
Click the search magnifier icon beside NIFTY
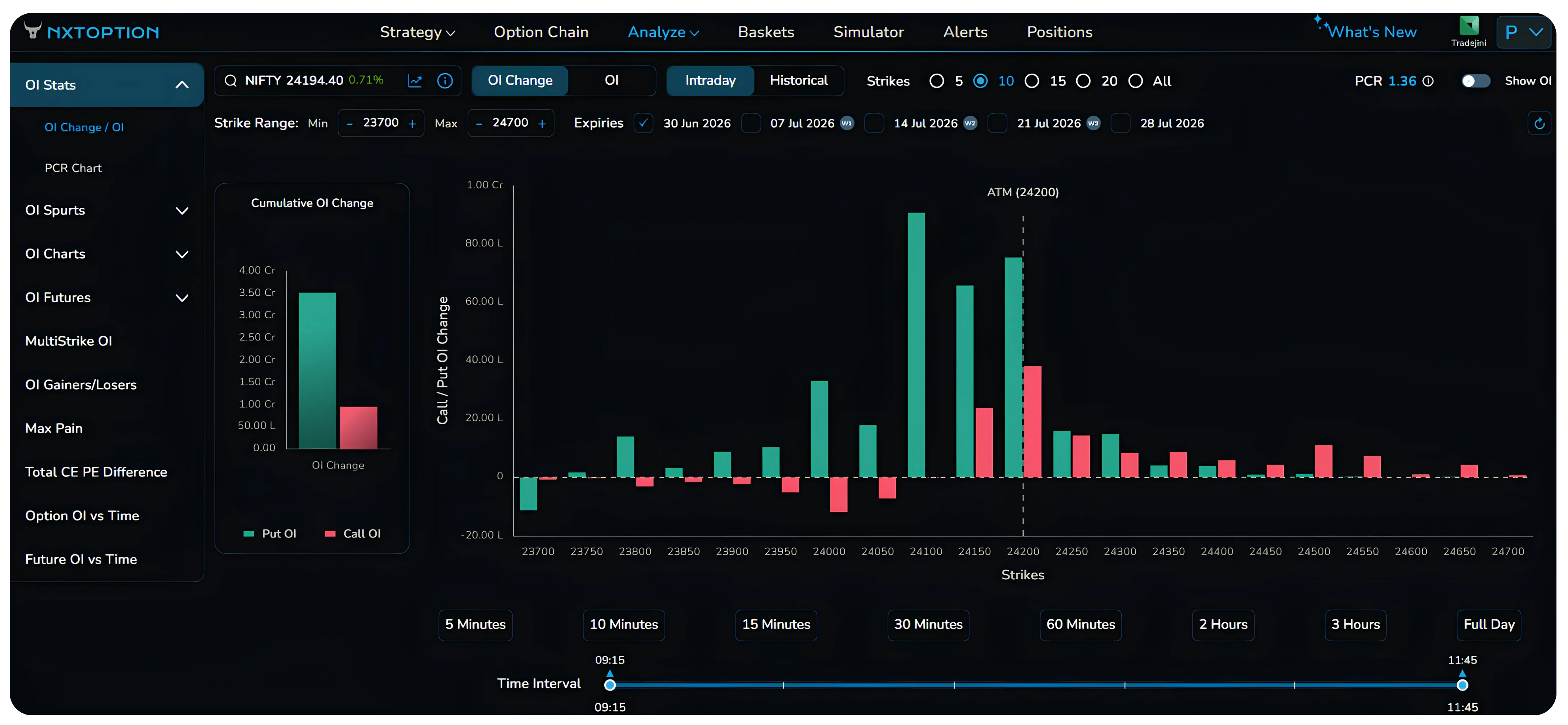pyautogui.click(x=231, y=80)
